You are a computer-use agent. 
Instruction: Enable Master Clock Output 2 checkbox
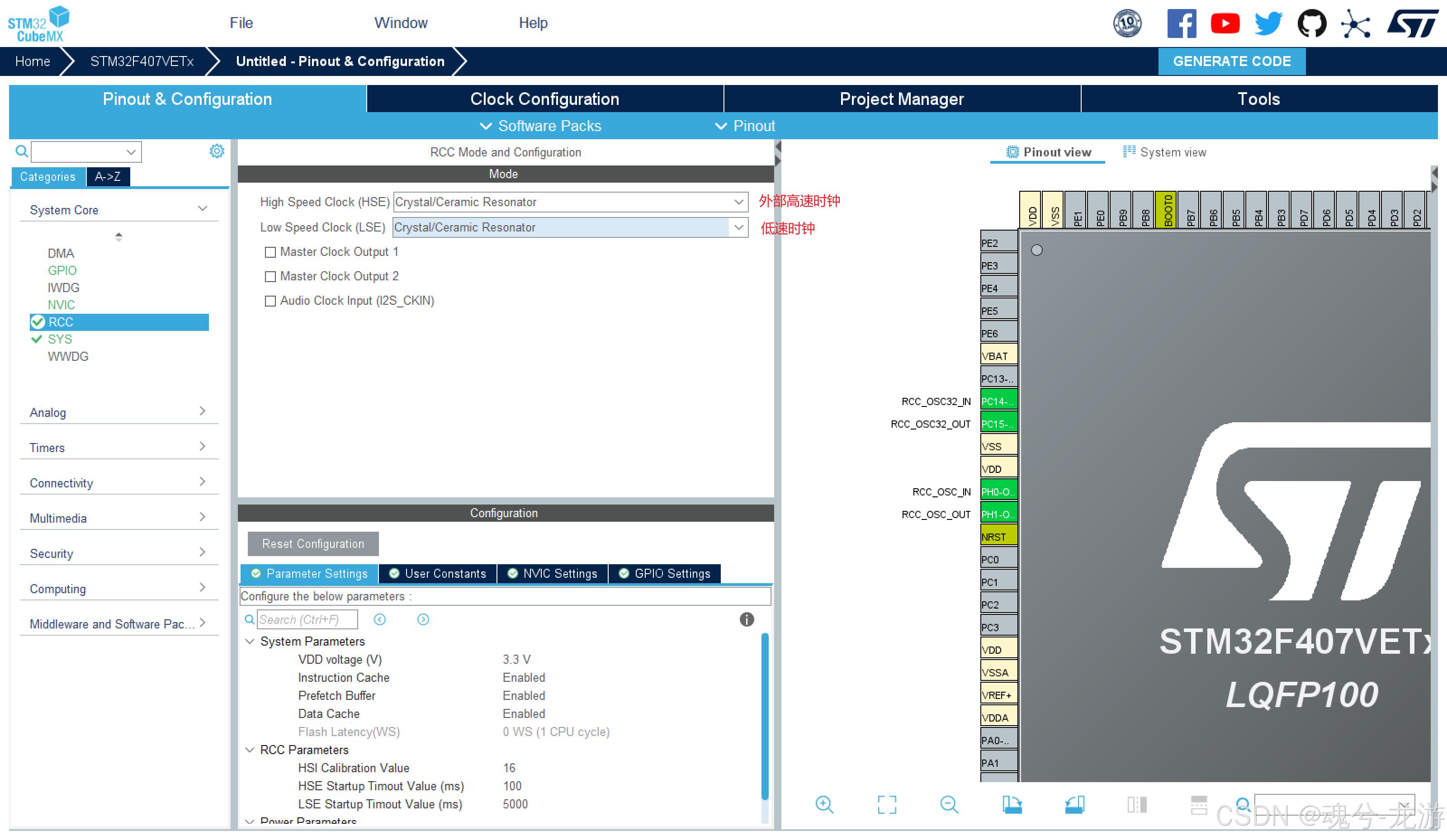[270, 276]
